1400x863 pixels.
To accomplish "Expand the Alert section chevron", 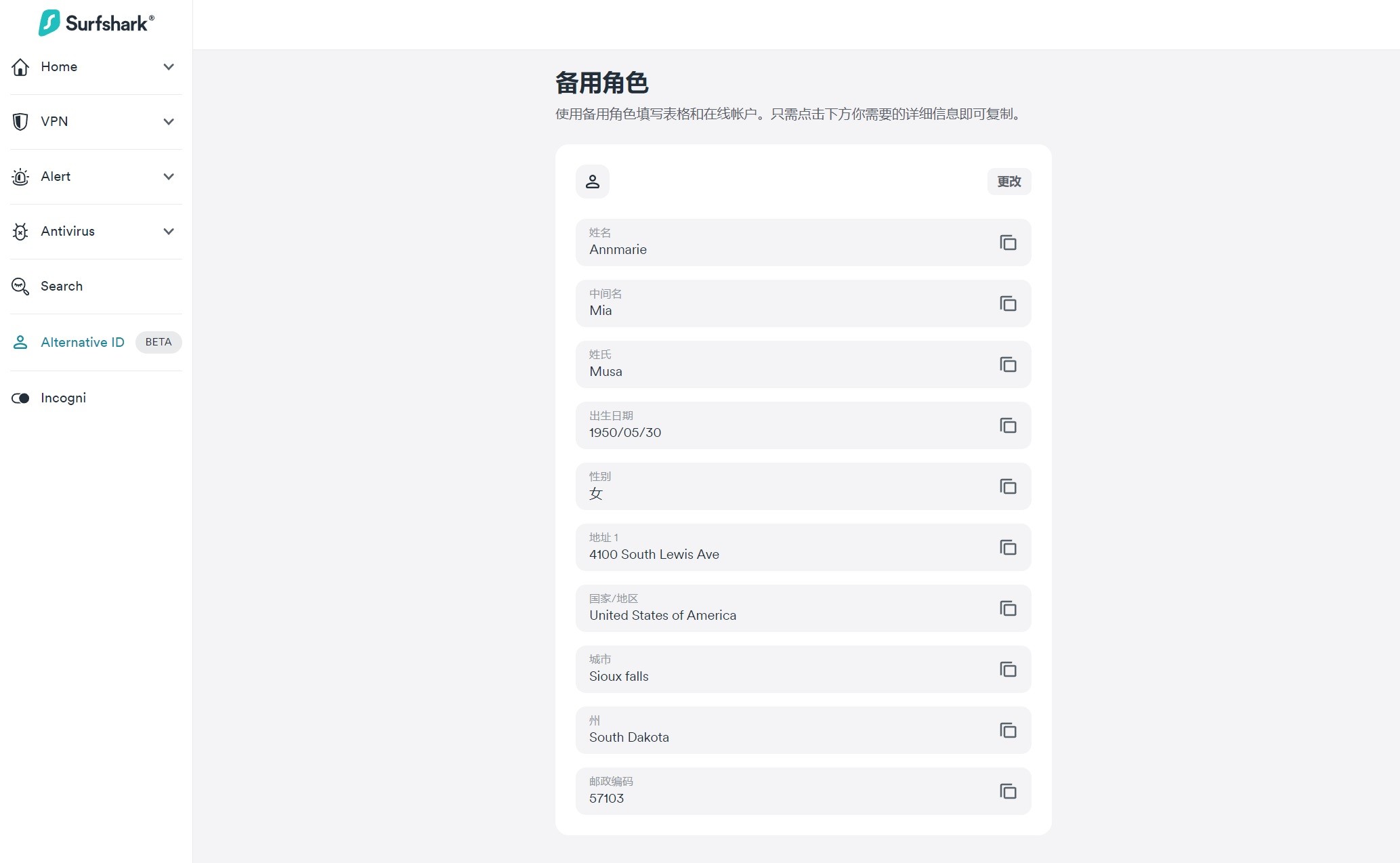I will coord(169,176).
